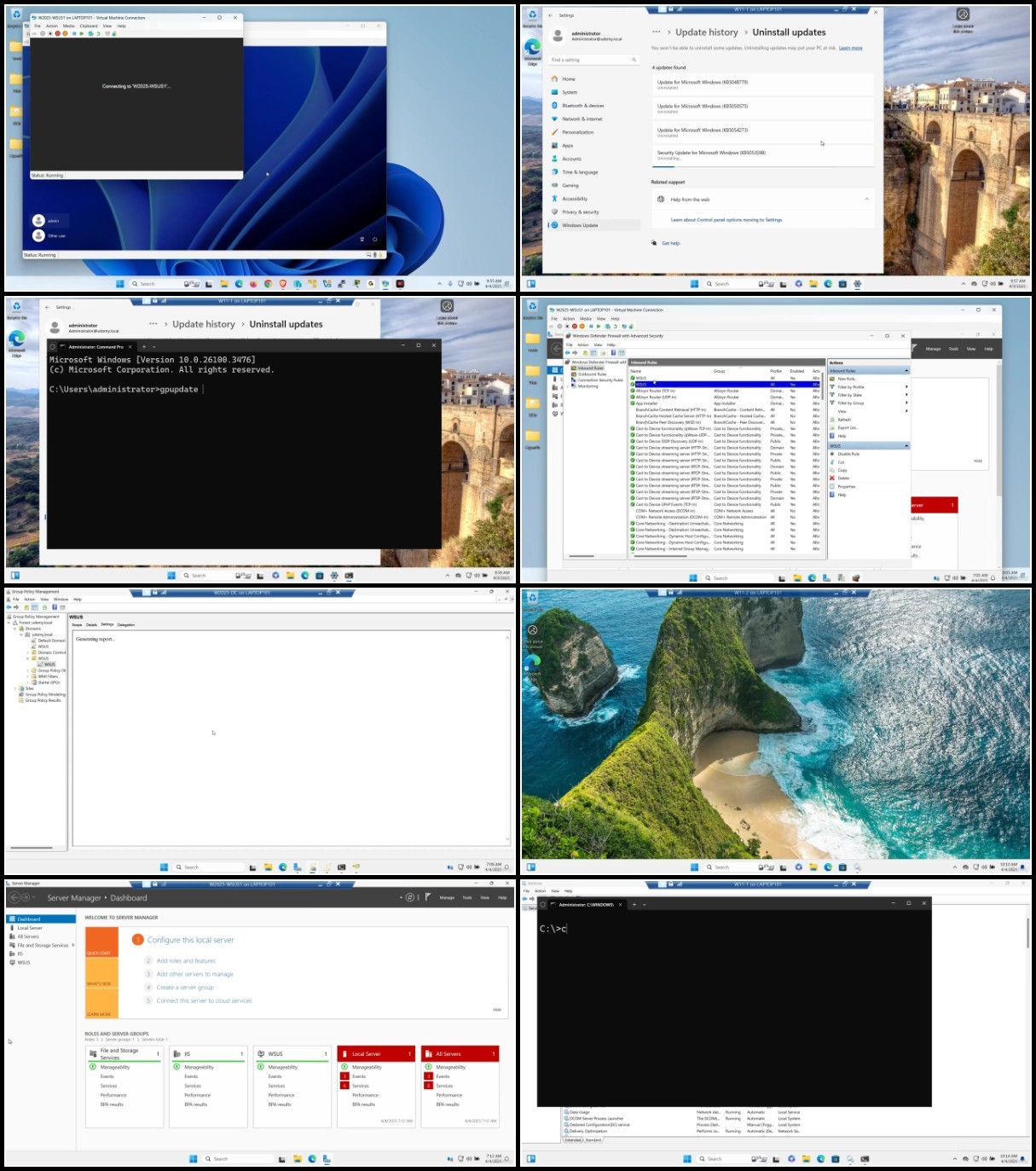This screenshot has height=1171, width=1036.
Task: Open Accessibility in the Settings sidebar
Action: pyautogui.click(x=575, y=199)
